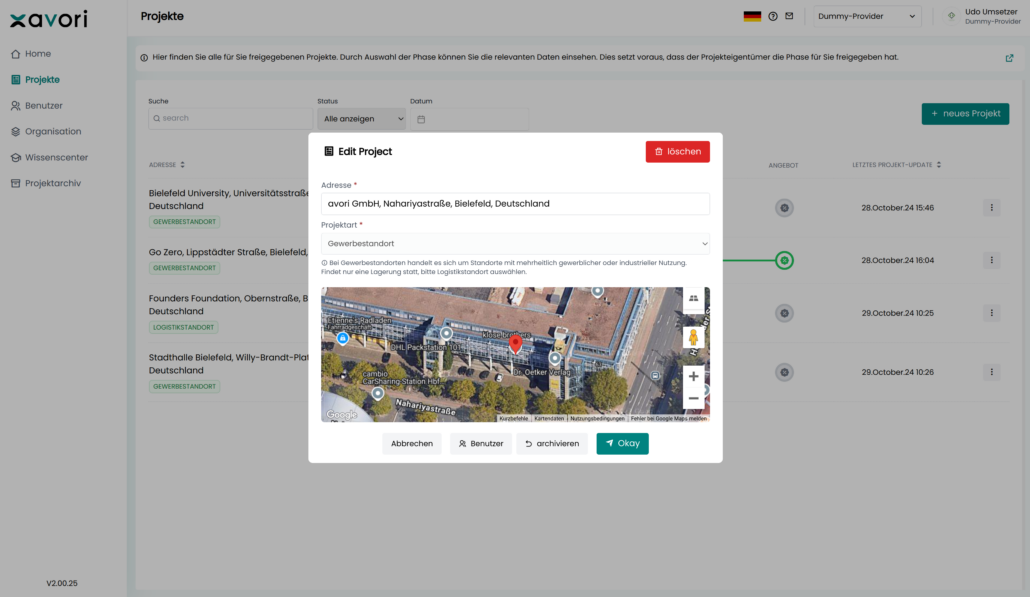Click the red löschen button
Screen dimensions: 1030x597
(677, 152)
